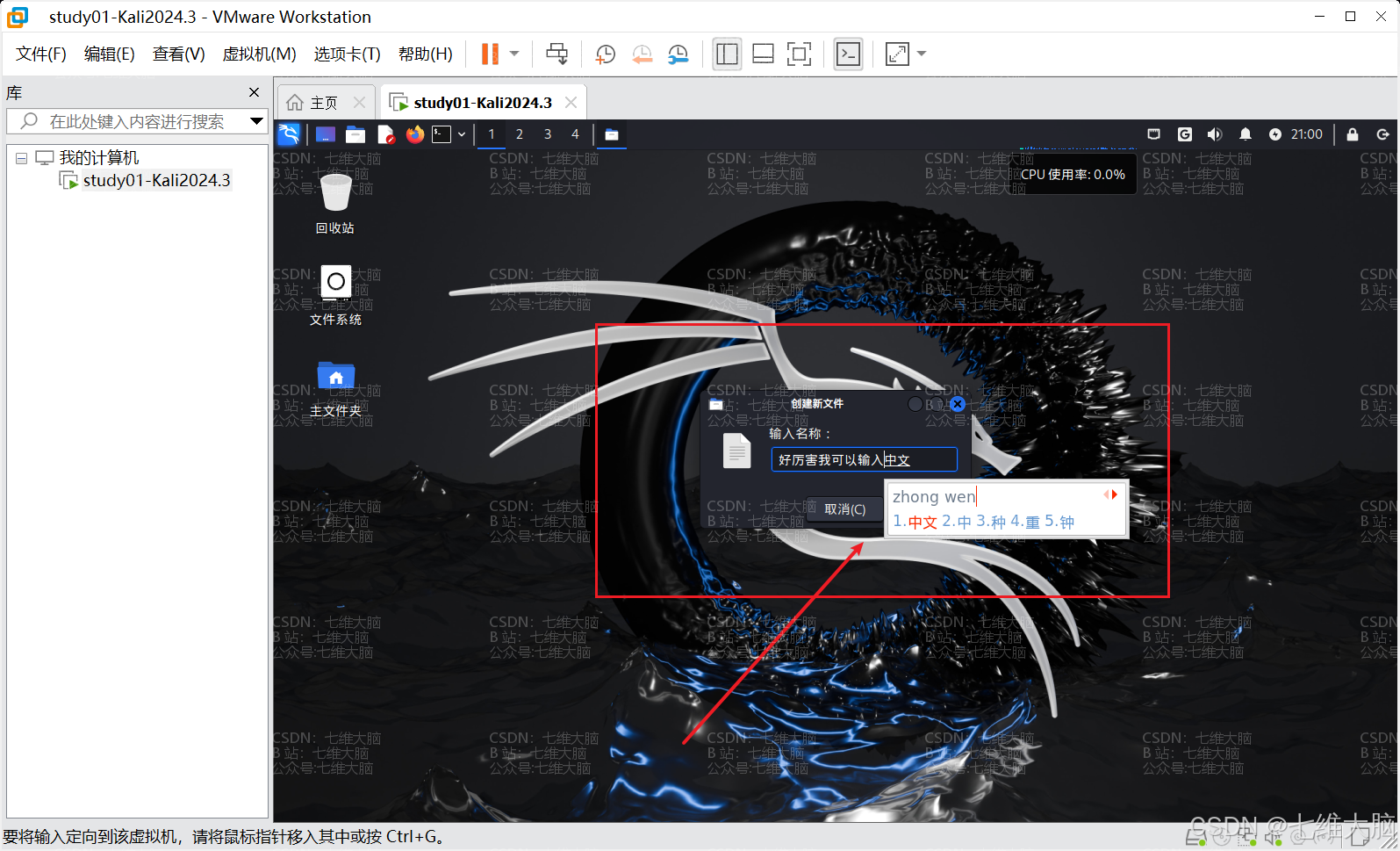Image resolution: width=1400 pixels, height=851 pixels.
Task: Open the 查看(V) menu
Action: (x=179, y=54)
